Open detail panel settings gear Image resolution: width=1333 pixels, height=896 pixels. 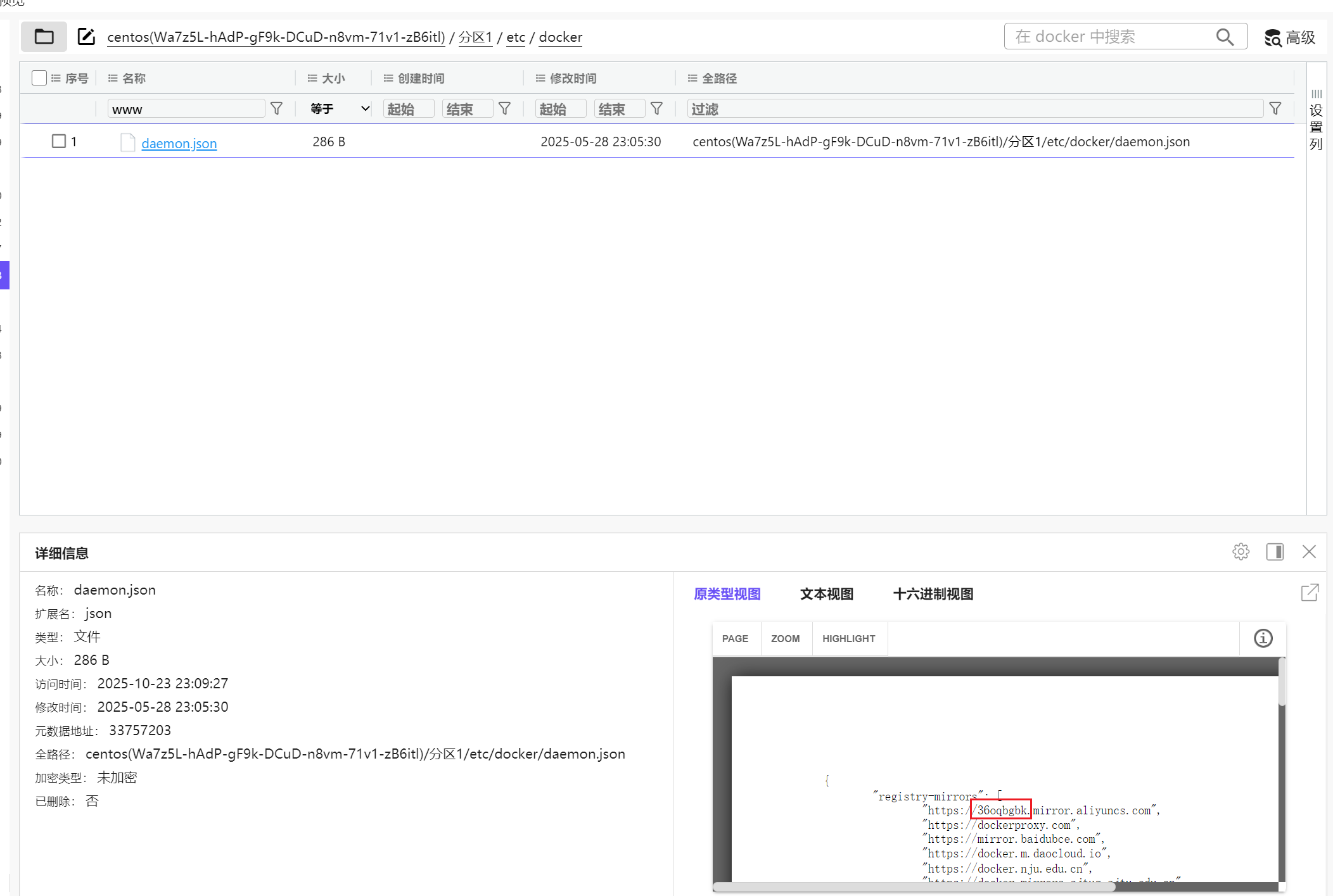1241,552
